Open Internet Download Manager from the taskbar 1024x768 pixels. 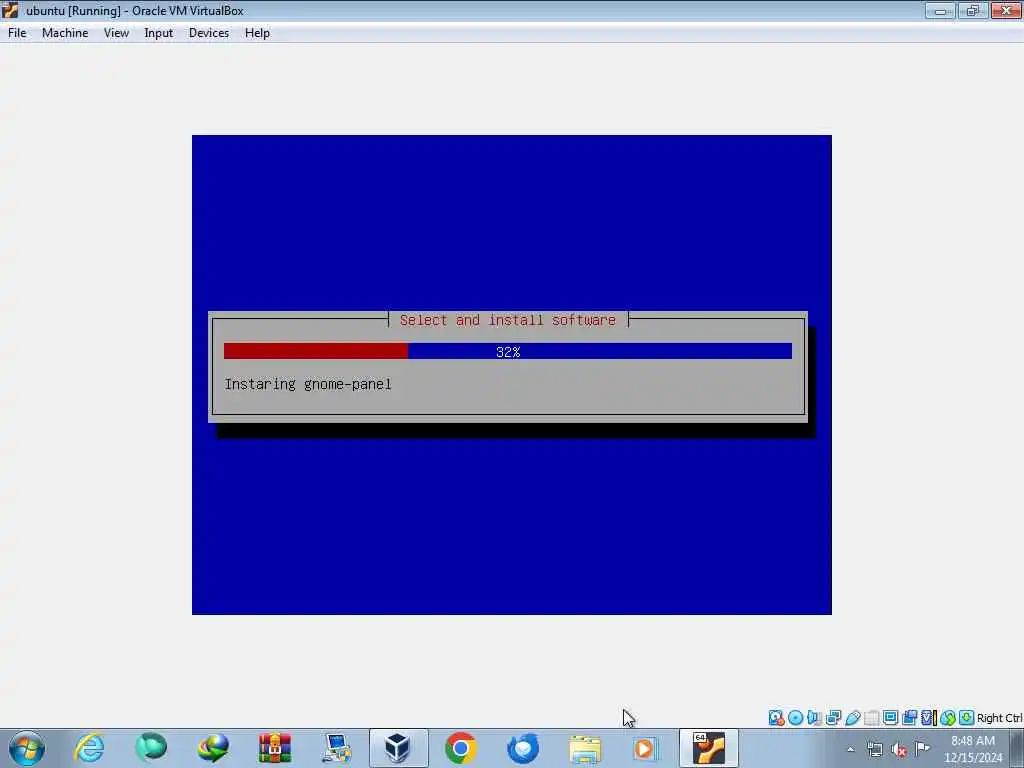(x=213, y=748)
